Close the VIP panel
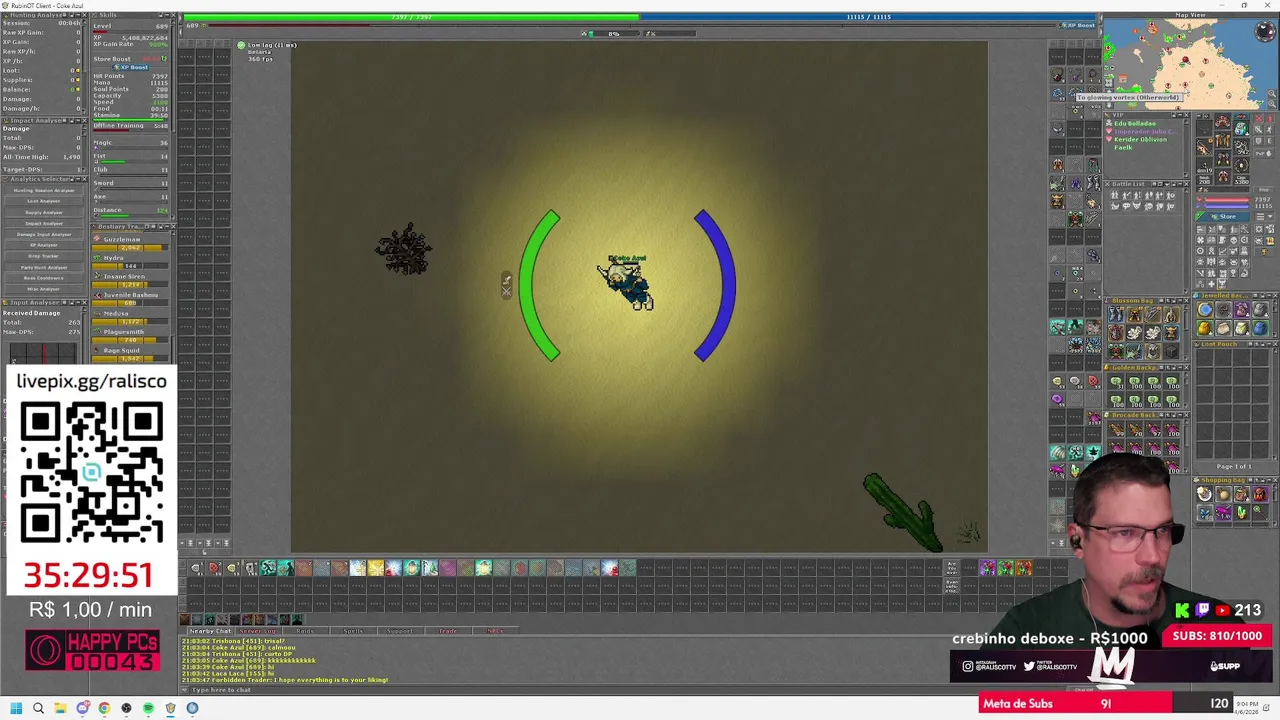 1185,115
